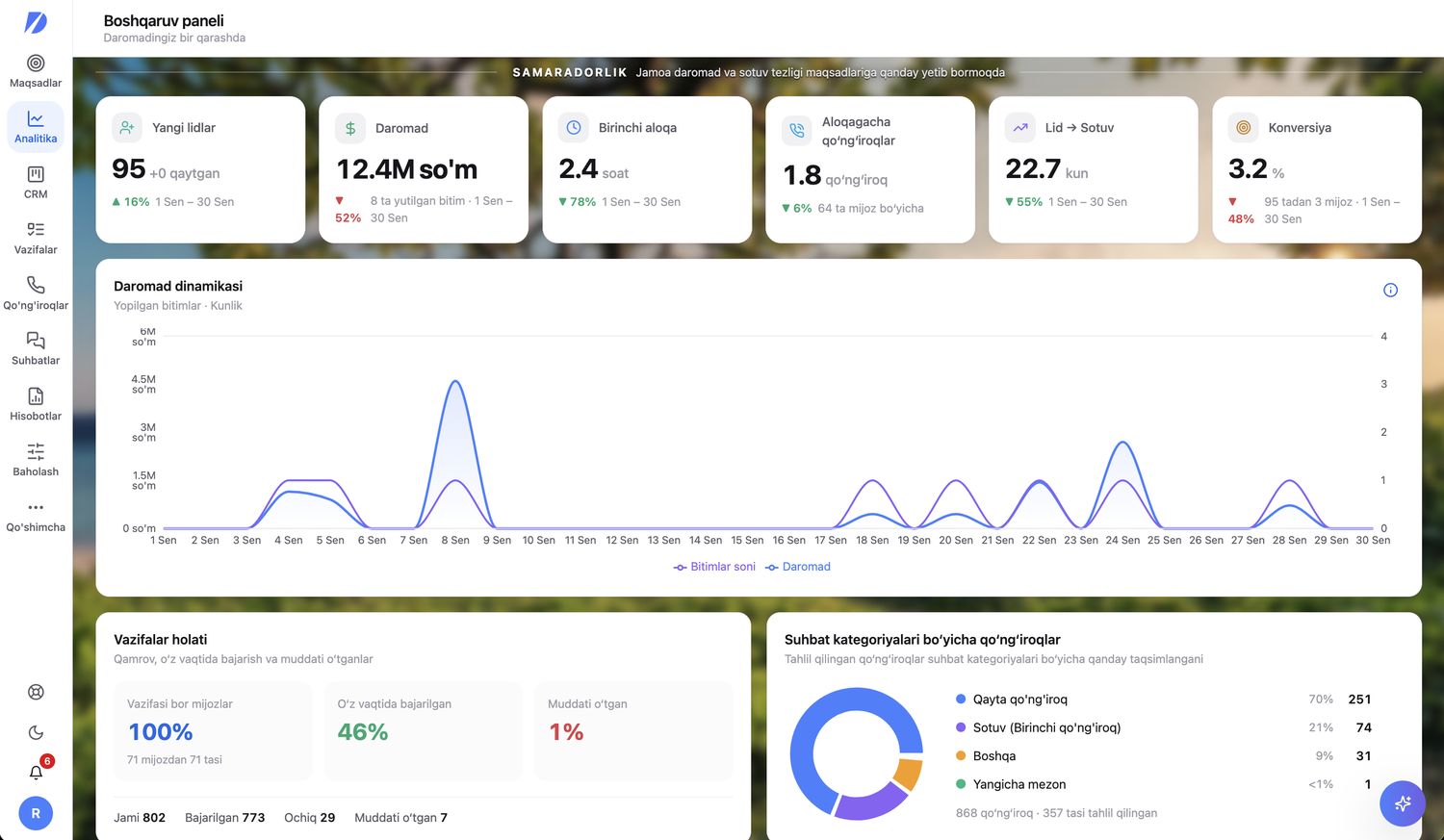Click the Daromad dollar icon
Image resolution: width=1444 pixels, height=840 pixels.
(350, 128)
